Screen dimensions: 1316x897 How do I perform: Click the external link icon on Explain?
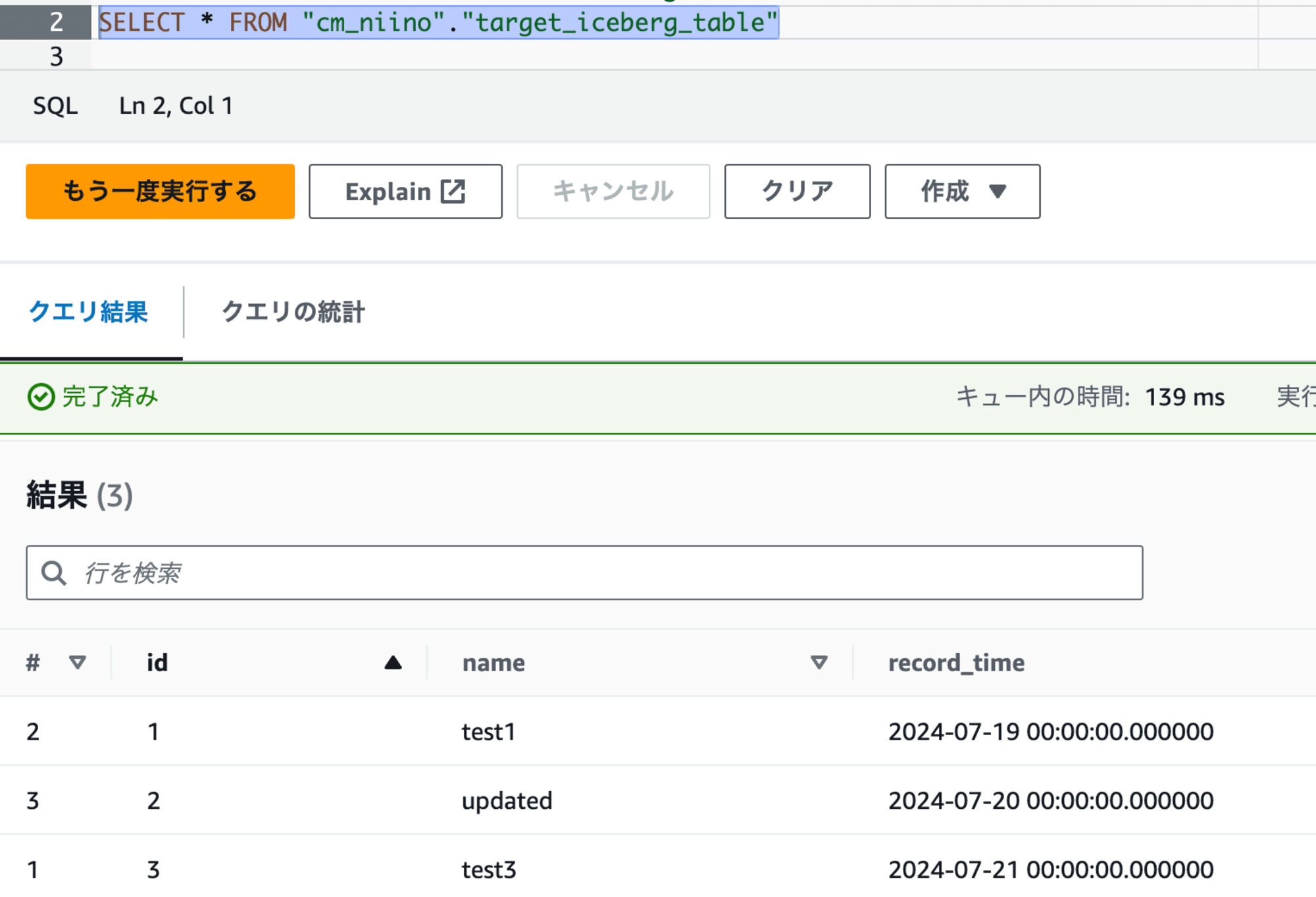(x=453, y=192)
